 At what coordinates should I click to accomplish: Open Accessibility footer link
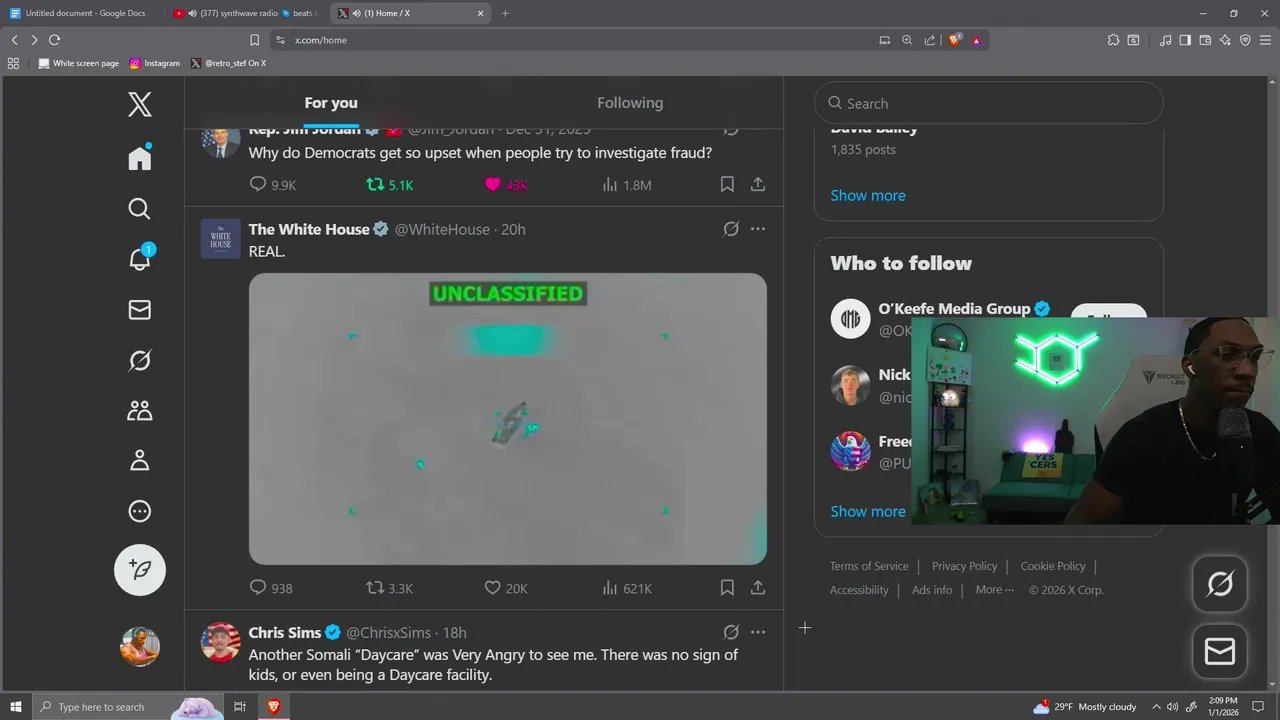pyautogui.click(x=859, y=590)
